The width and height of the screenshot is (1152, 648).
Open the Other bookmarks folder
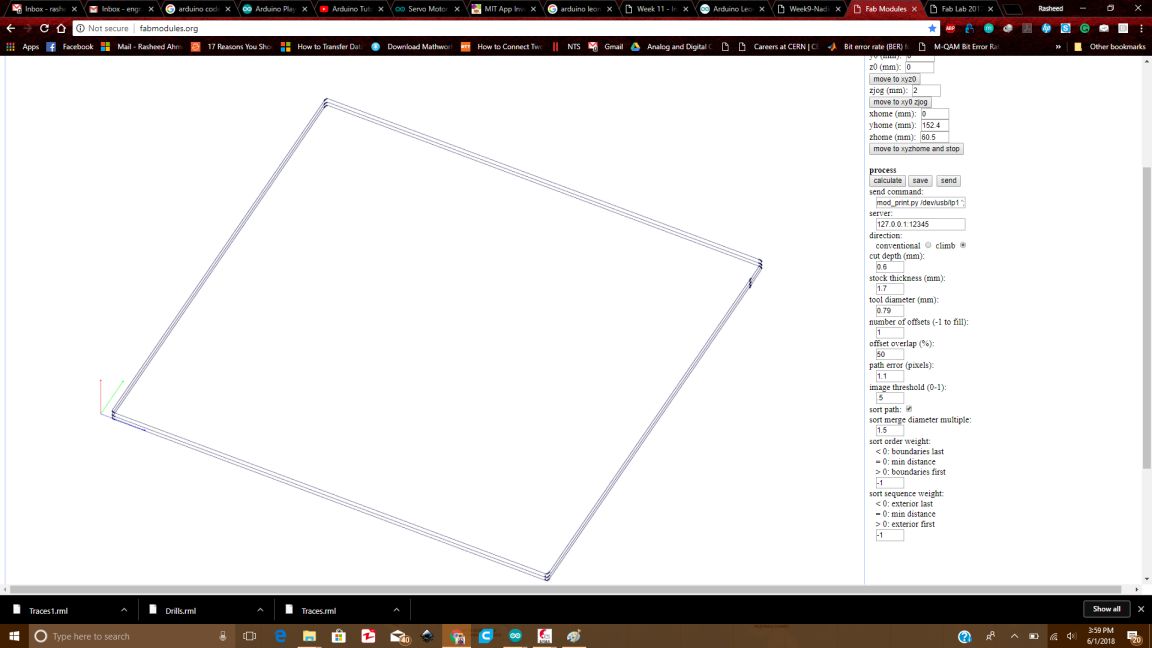click(1109, 46)
